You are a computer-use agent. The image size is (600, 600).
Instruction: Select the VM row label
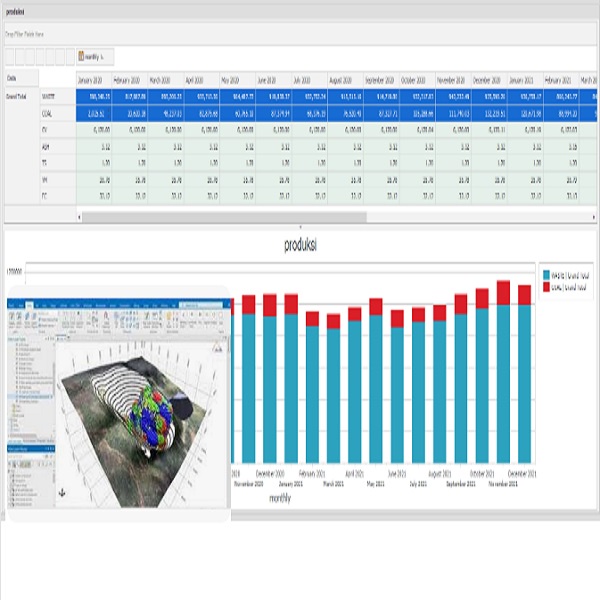[57, 179]
